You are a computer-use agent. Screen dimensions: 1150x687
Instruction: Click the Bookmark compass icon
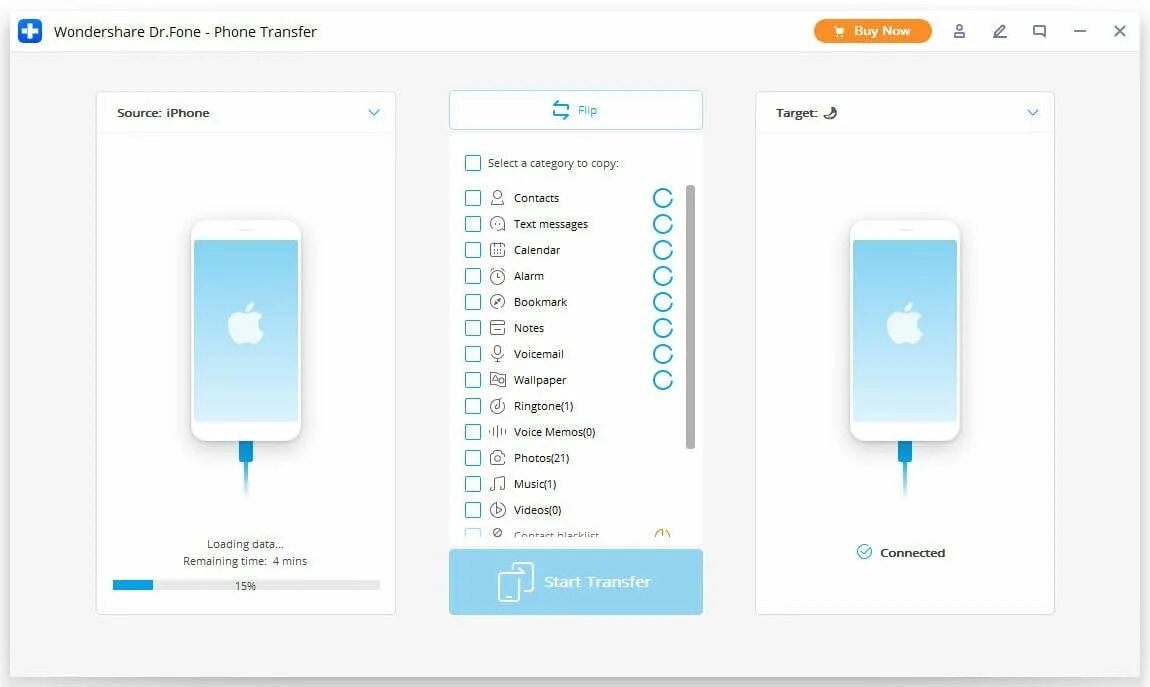[x=497, y=302]
